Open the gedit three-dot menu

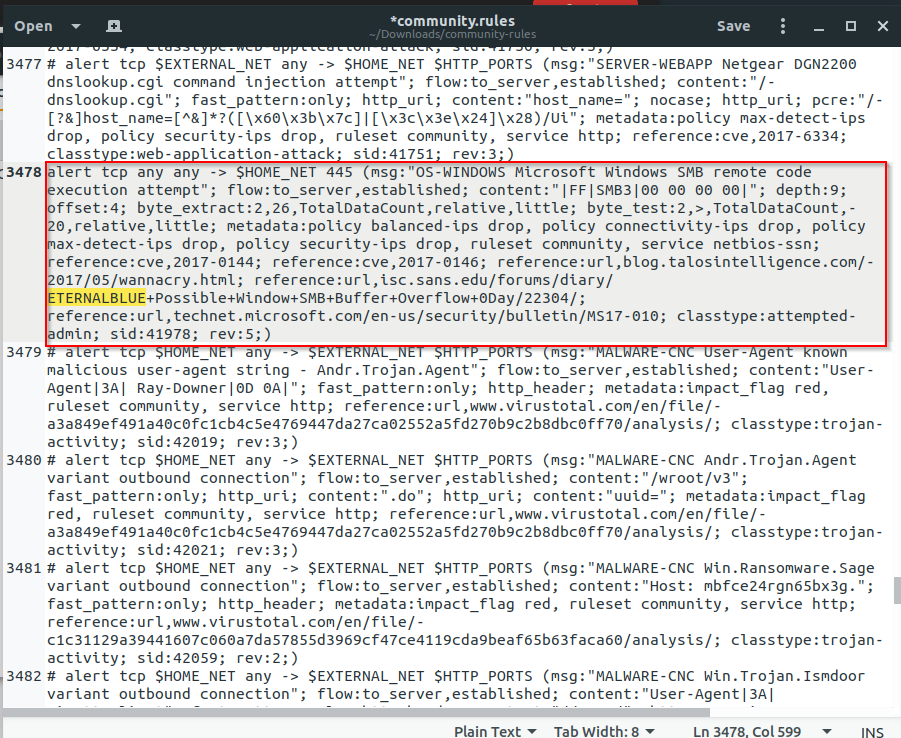783,26
